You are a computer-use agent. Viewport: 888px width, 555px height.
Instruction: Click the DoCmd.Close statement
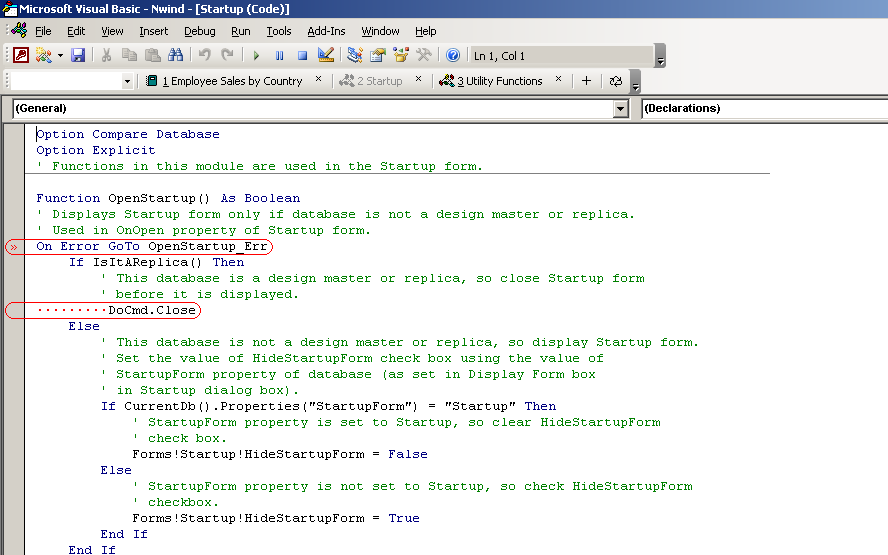pyautogui.click(x=152, y=310)
